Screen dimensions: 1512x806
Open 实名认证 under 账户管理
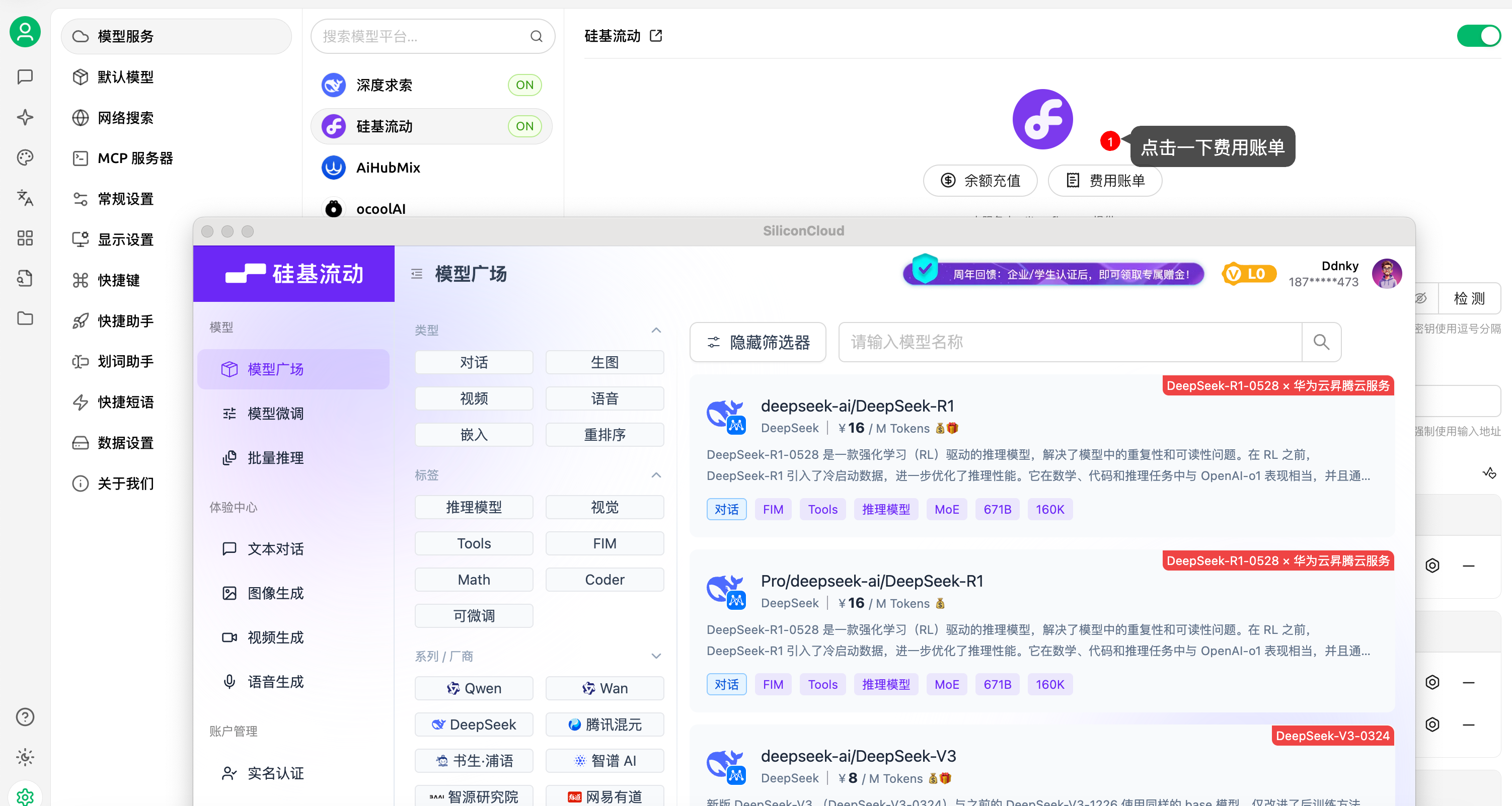point(293,773)
